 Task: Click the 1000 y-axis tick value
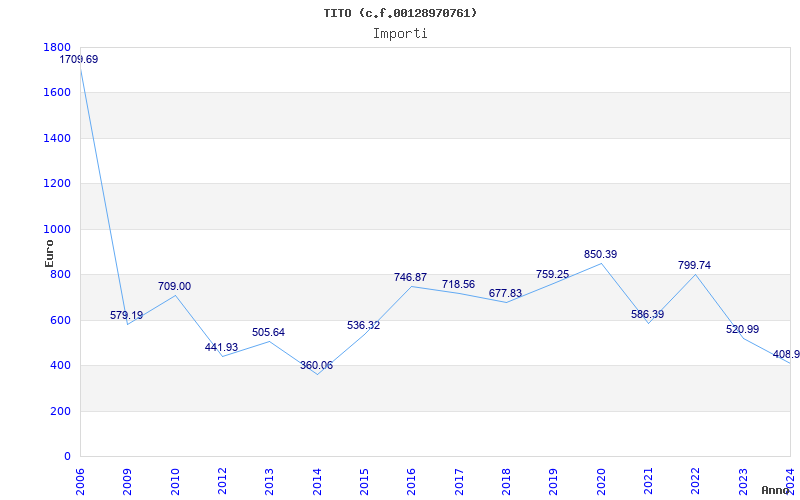[x=57, y=229]
